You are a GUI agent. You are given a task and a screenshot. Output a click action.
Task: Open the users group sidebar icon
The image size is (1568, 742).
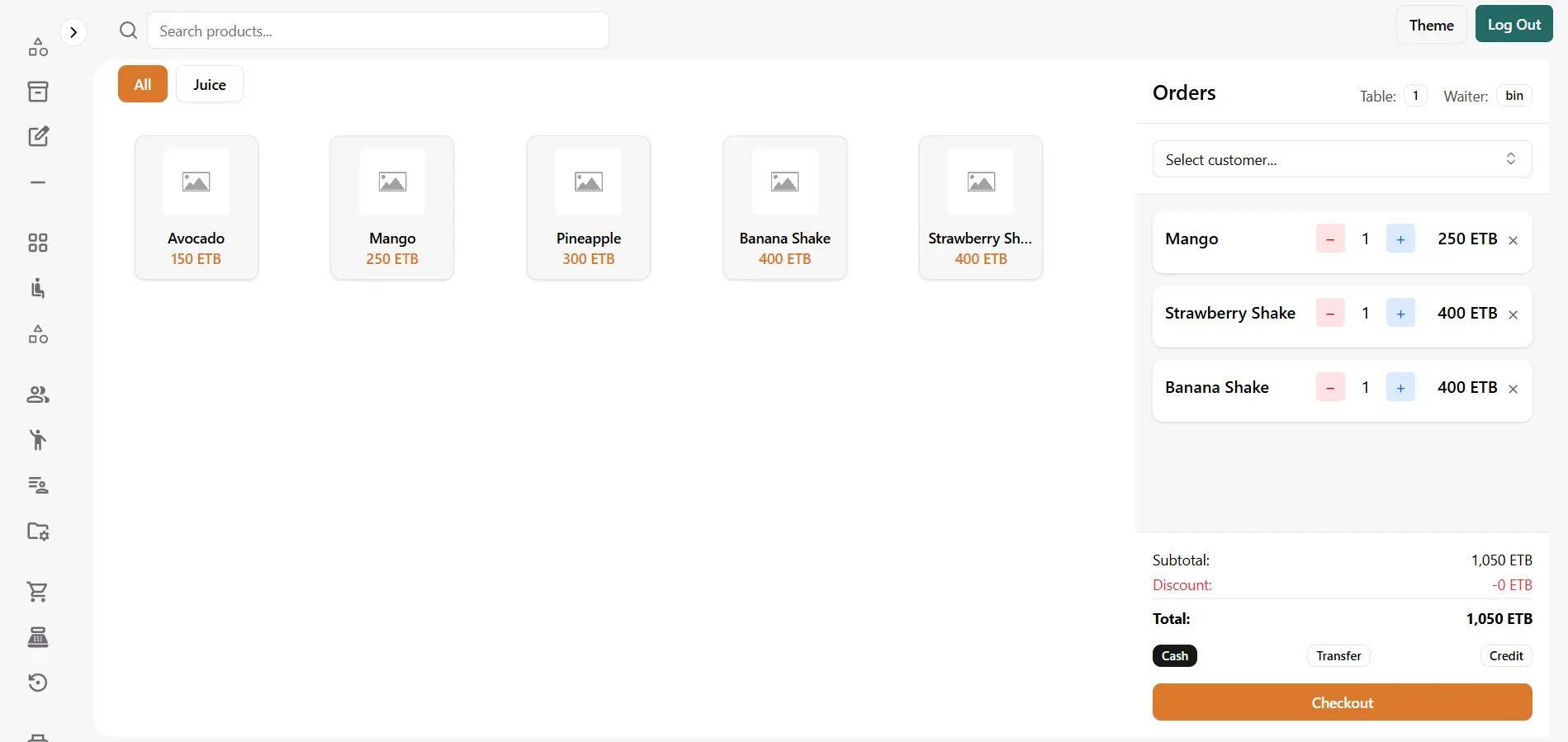click(x=38, y=395)
